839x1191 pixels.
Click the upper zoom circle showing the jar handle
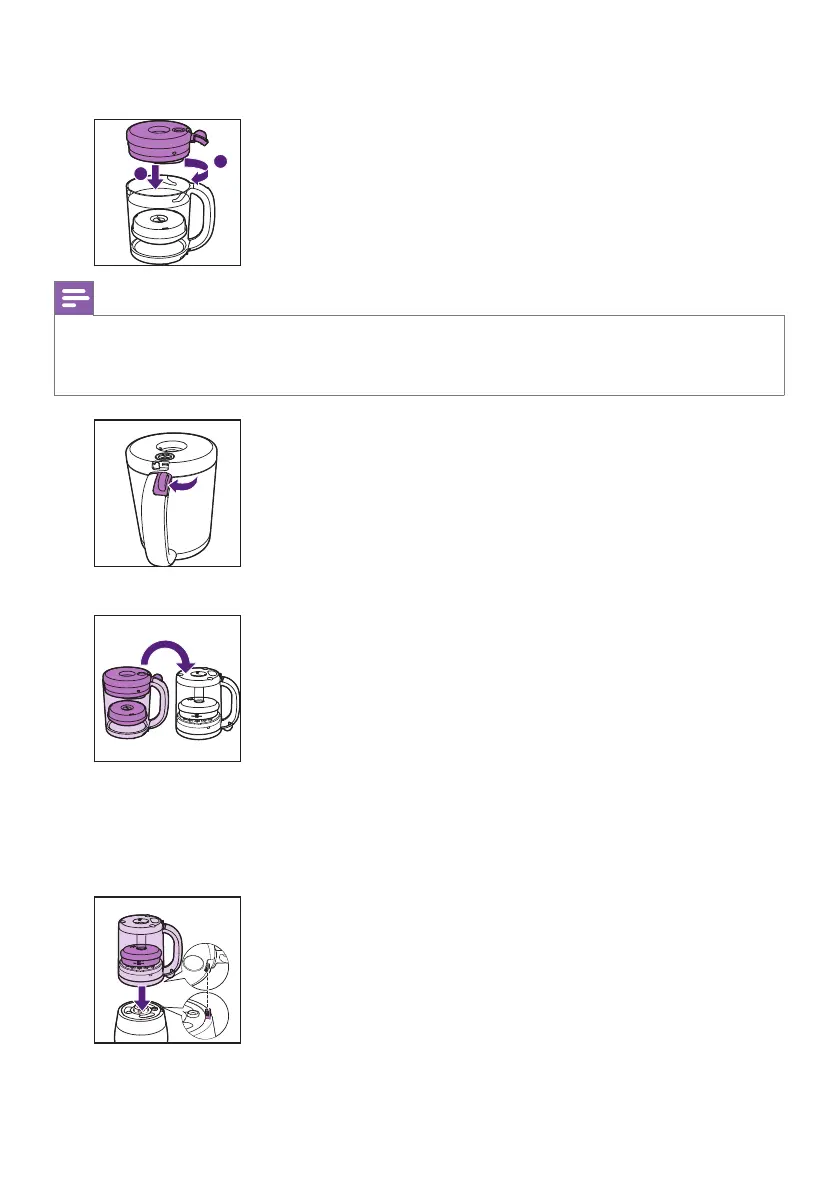(x=206, y=965)
